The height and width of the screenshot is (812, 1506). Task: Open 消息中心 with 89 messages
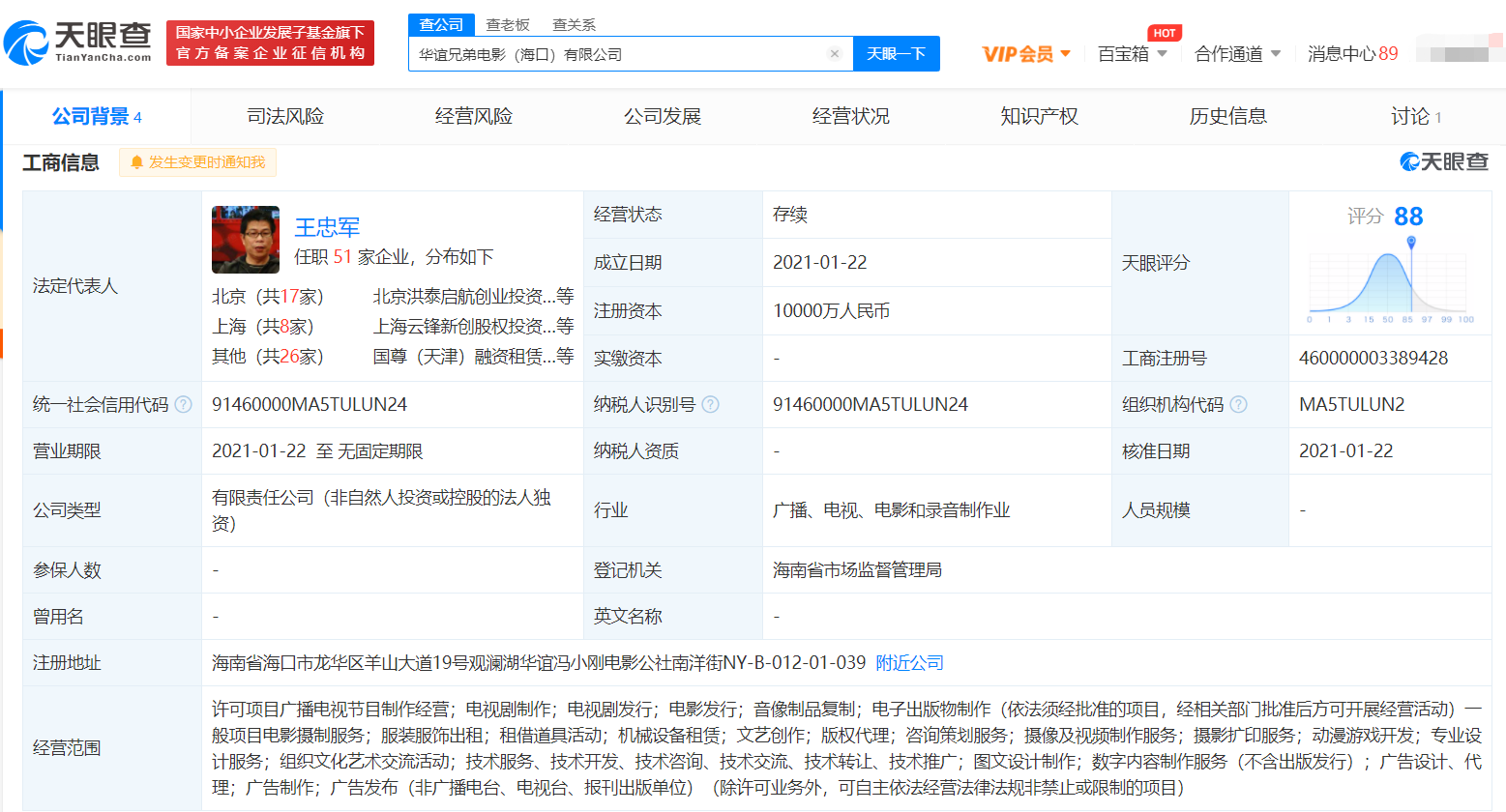point(1352,54)
